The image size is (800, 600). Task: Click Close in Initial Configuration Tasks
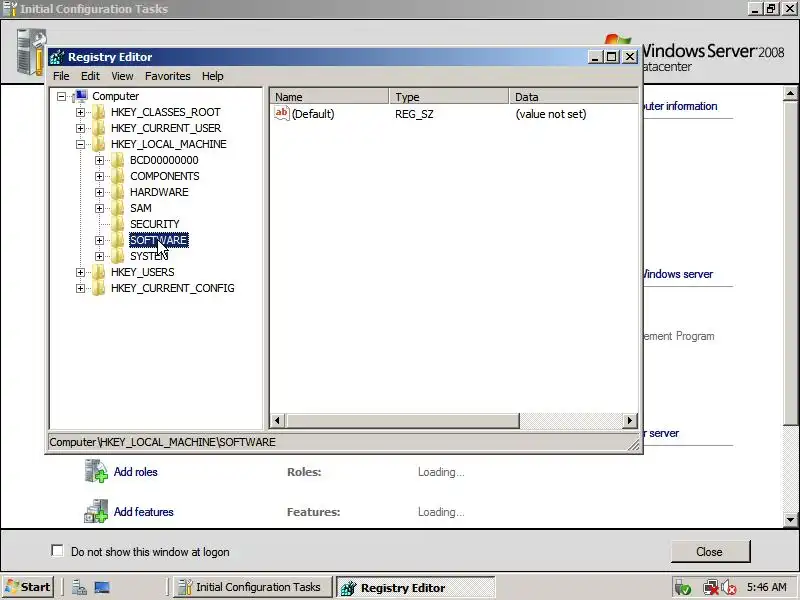coord(710,552)
